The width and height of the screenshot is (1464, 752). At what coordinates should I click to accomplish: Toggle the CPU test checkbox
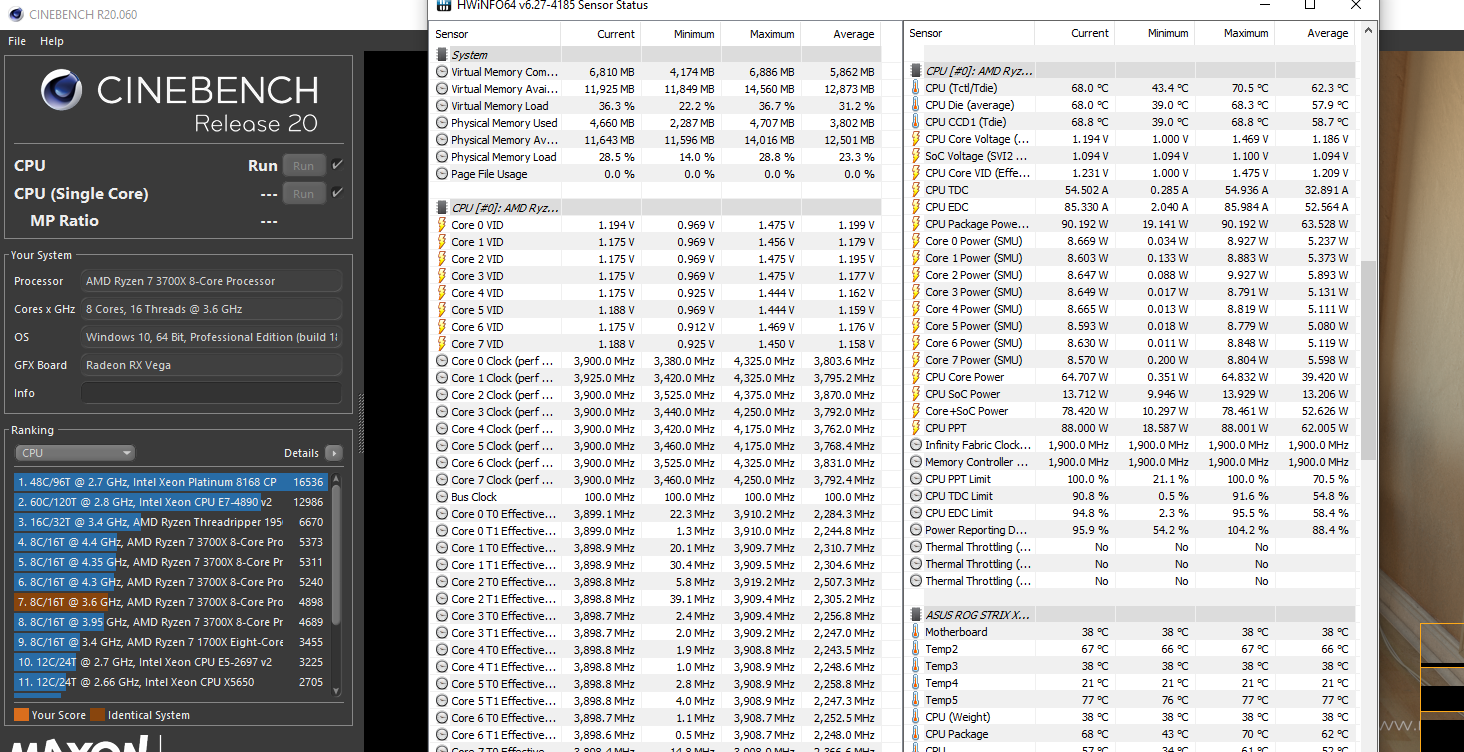coord(338,165)
